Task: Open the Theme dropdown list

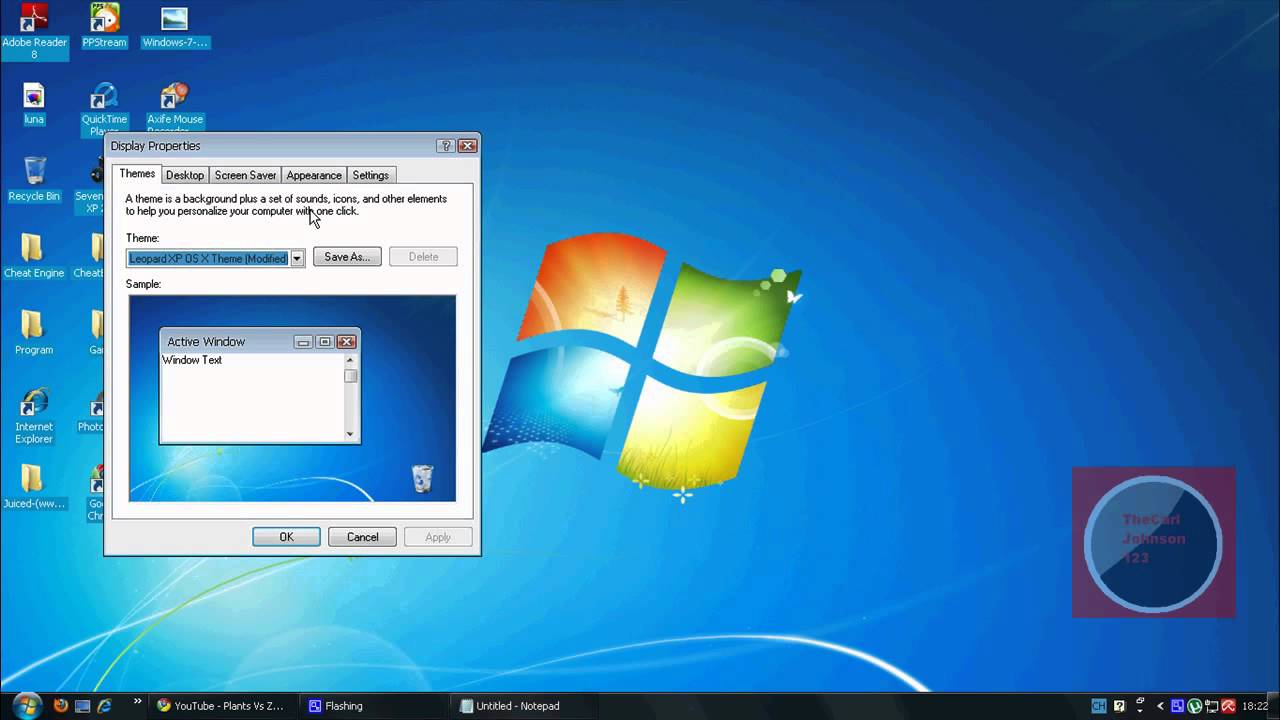Action: tap(297, 258)
